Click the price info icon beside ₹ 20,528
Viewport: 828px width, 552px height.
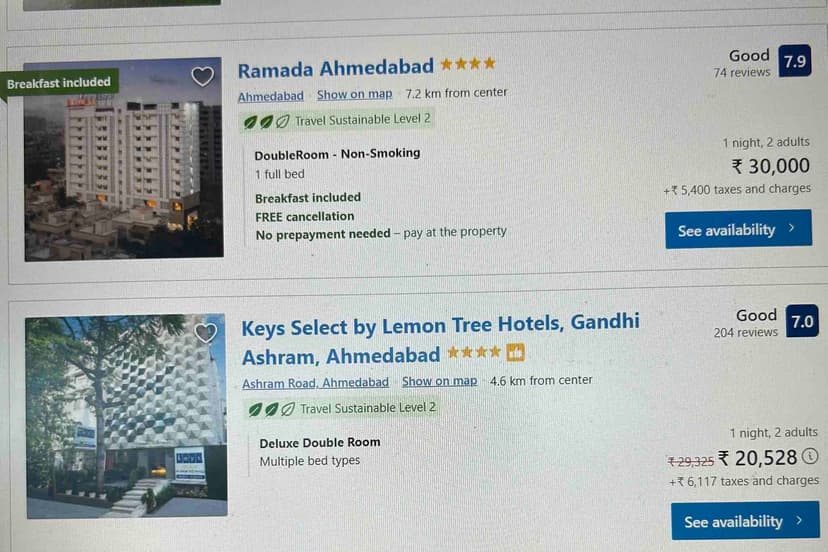click(x=810, y=457)
